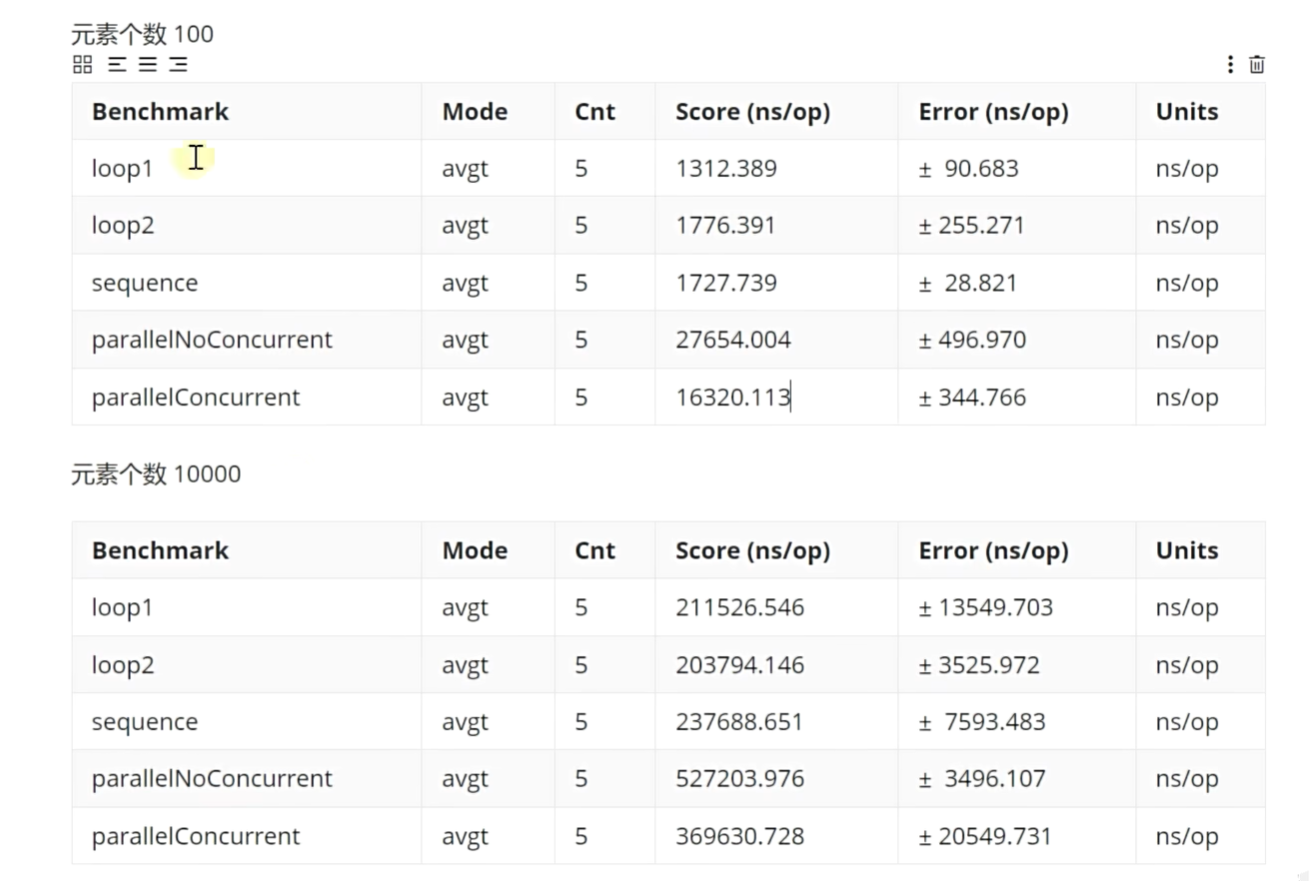Click avgt in the 1312.389 row
Viewport: 1313px width, 881px height.
click(x=465, y=169)
